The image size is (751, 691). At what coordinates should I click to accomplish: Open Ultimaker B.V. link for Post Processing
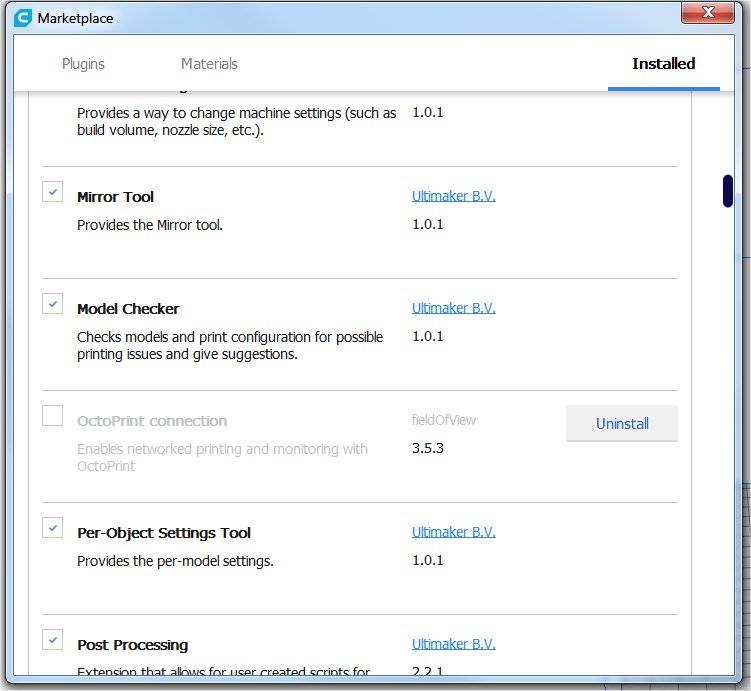click(x=454, y=645)
